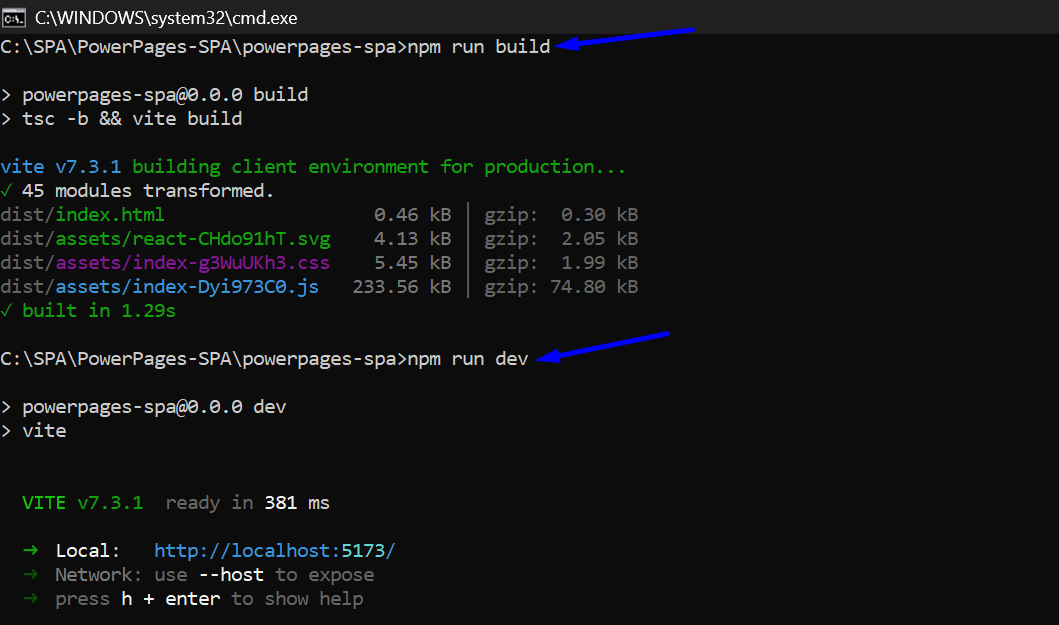Click the green arrow next to Local
Image resolution: width=1059 pixels, height=625 pixels.
(29, 551)
